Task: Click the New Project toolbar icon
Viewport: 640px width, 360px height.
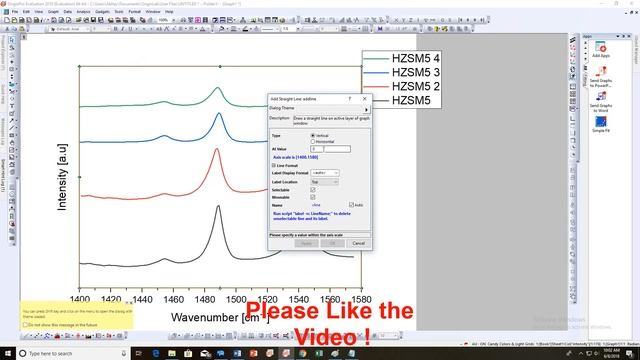Action: coord(7,20)
